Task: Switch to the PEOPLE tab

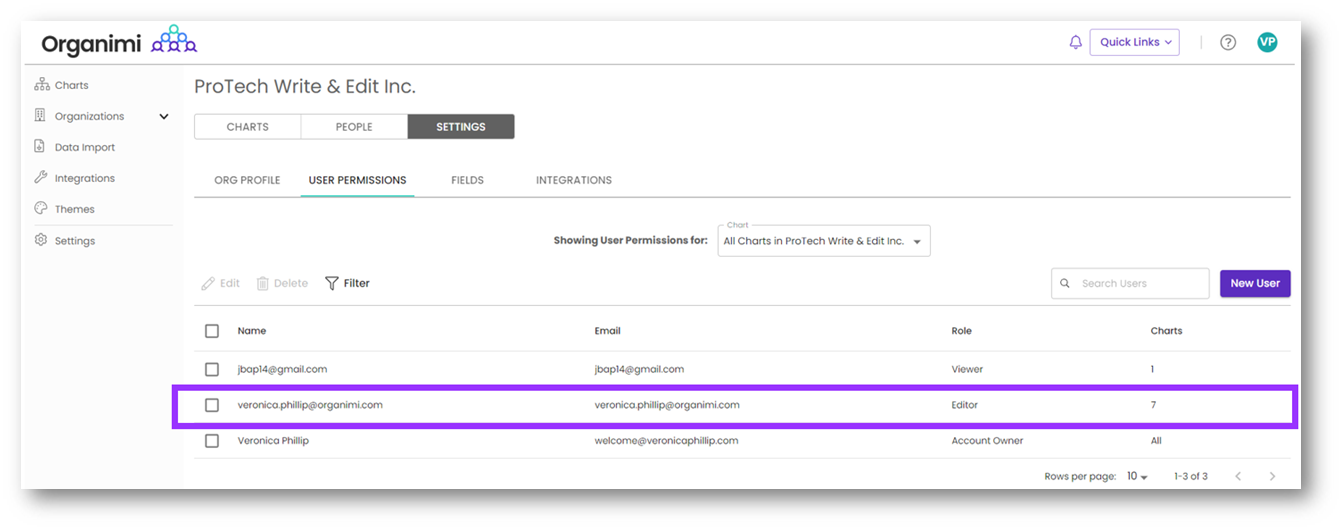Action: pos(354,127)
